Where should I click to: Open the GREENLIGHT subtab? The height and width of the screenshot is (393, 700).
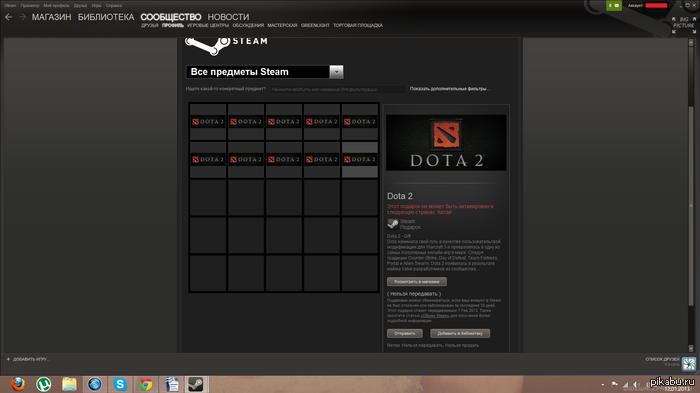click(315, 25)
